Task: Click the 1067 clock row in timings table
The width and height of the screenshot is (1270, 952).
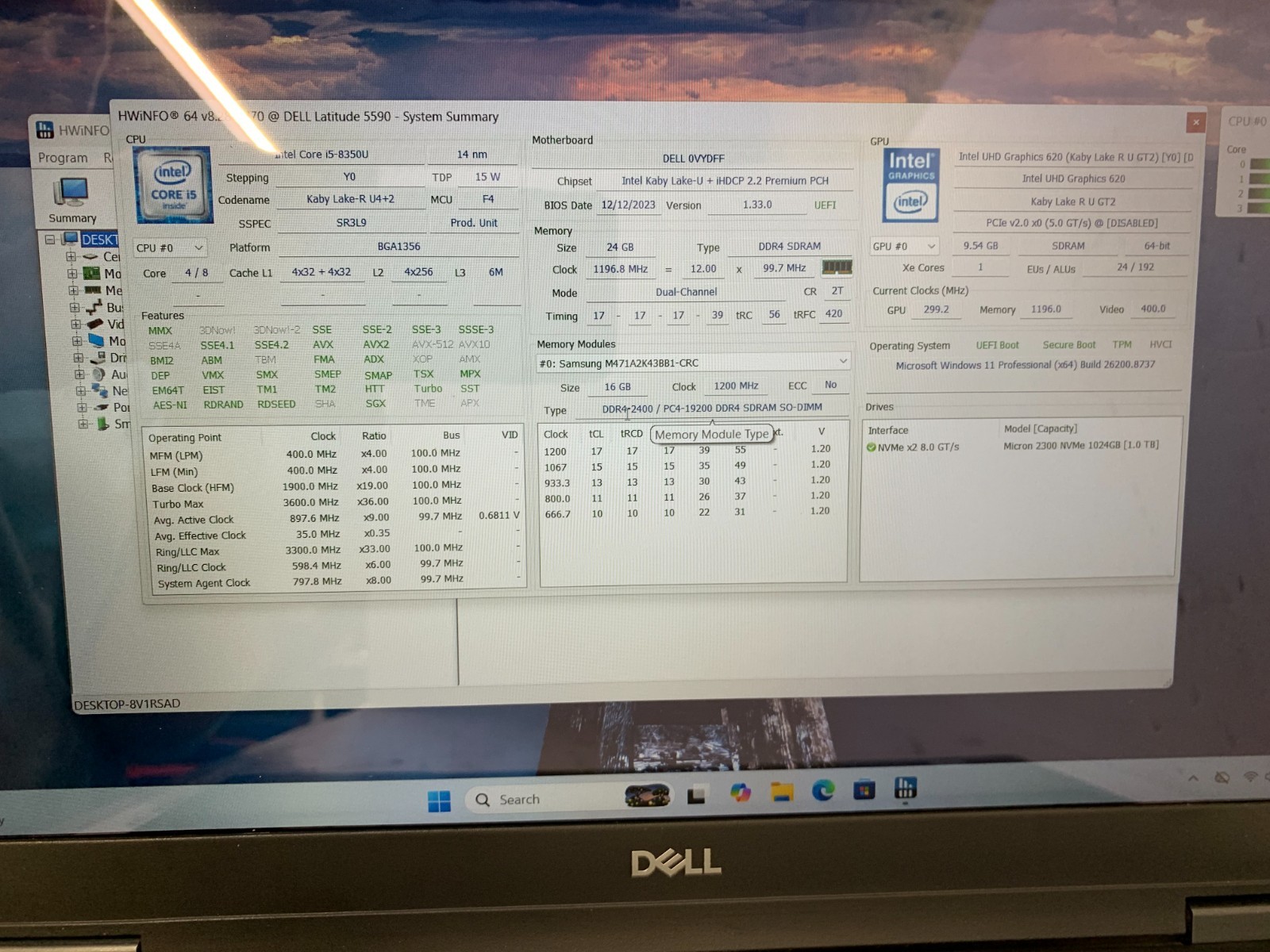Action: (x=689, y=466)
